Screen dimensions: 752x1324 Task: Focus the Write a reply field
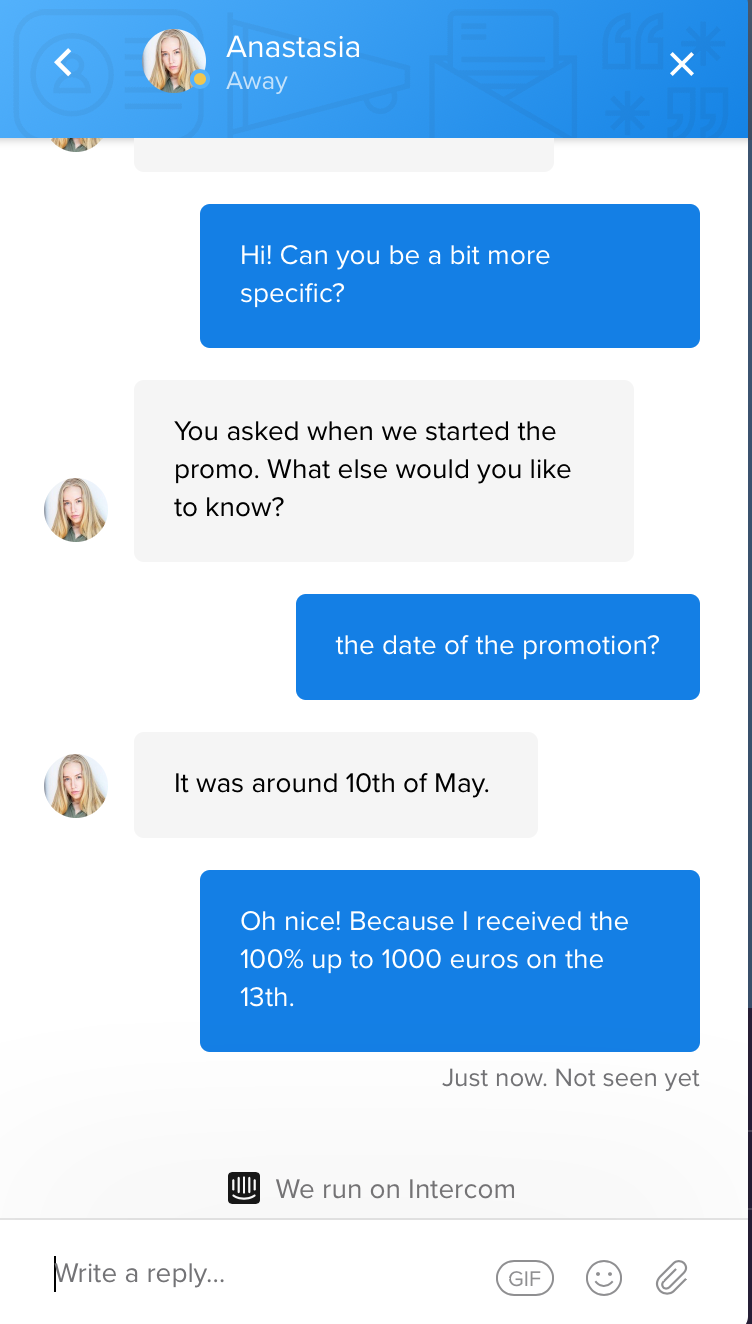tap(260, 1274)
